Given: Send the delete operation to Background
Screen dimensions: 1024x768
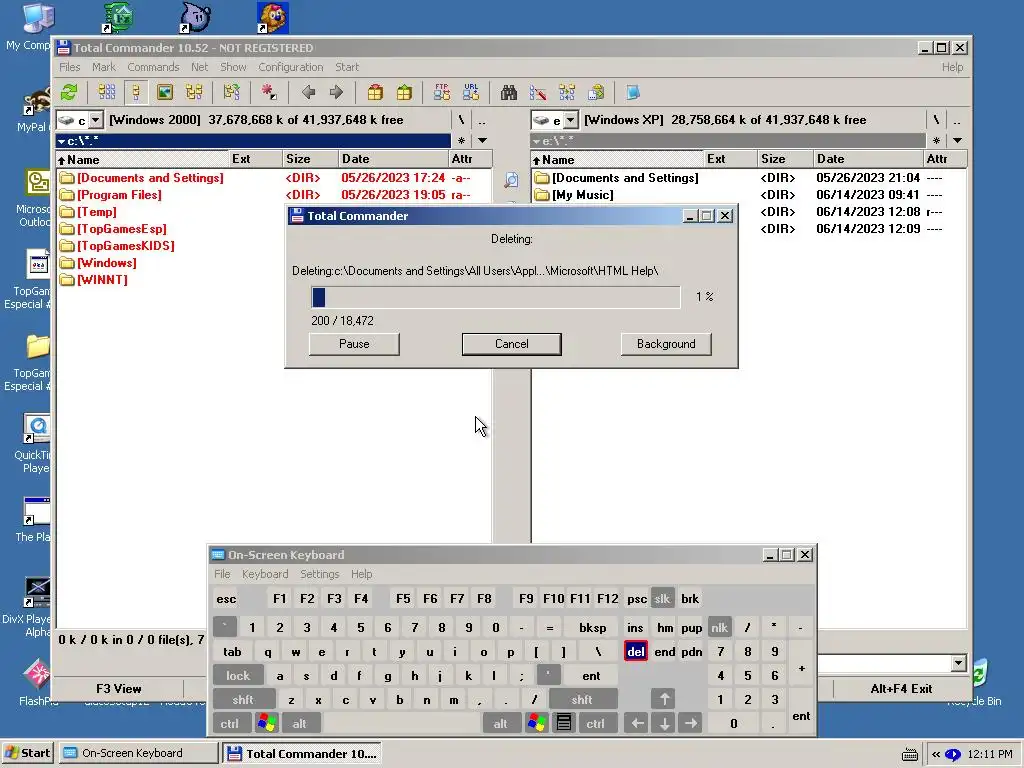Looking at the screenshot, I should [x=666, y=344].
